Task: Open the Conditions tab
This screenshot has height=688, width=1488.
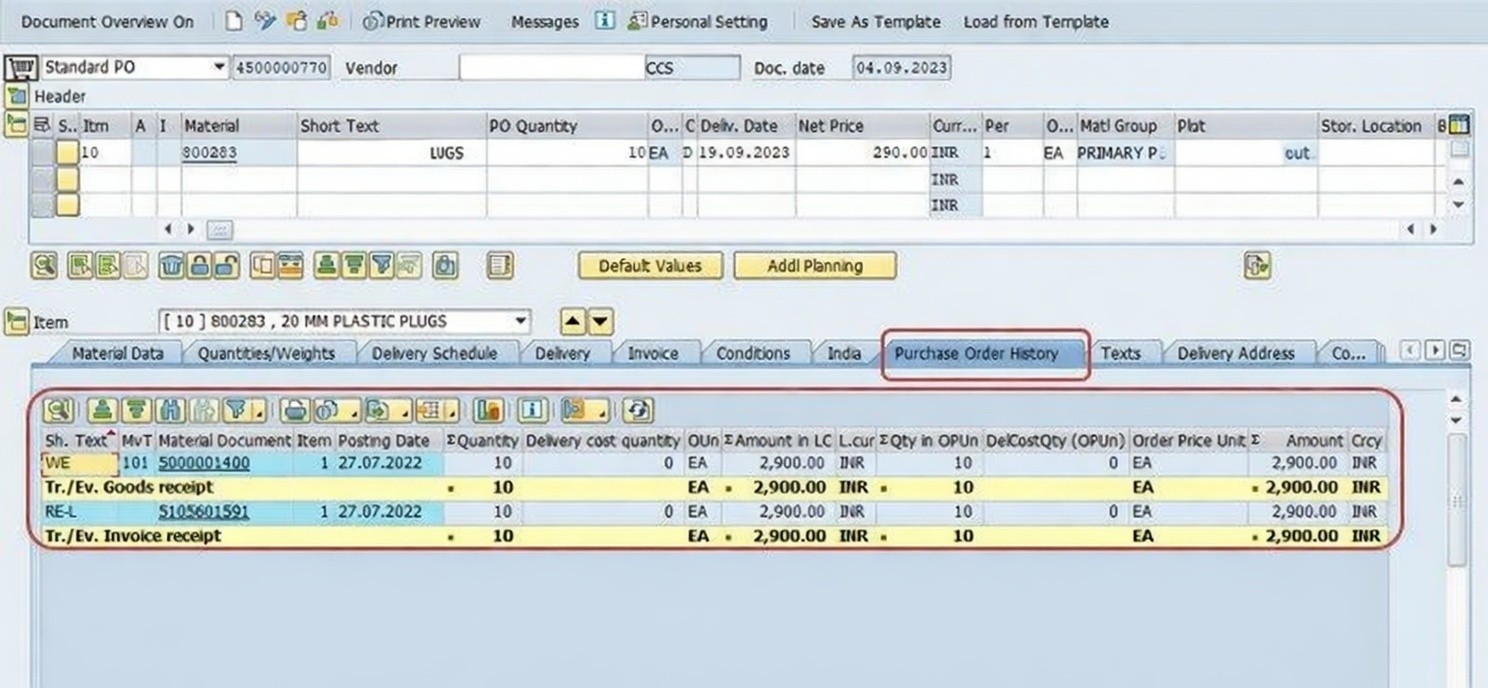Action: click(753, 353)
